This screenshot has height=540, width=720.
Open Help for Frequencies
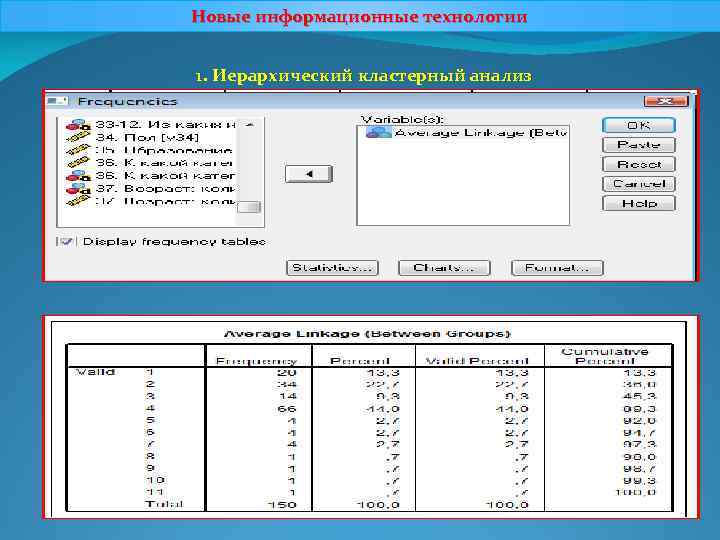tap(639, 203)
